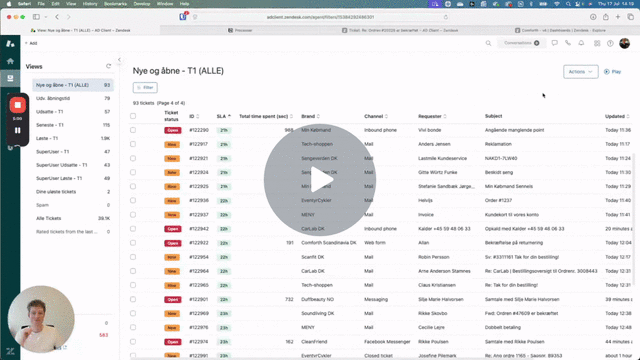Click the Safari address bar
Screen dimensions: 640x360
(x=320, y=17)
